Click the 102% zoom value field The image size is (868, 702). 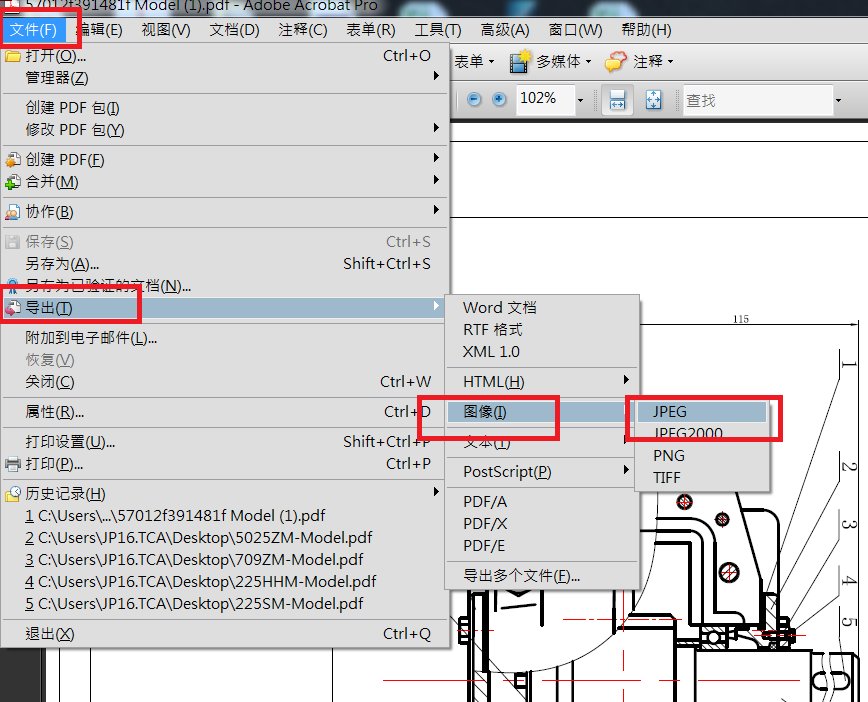click(x=545, y=99)
